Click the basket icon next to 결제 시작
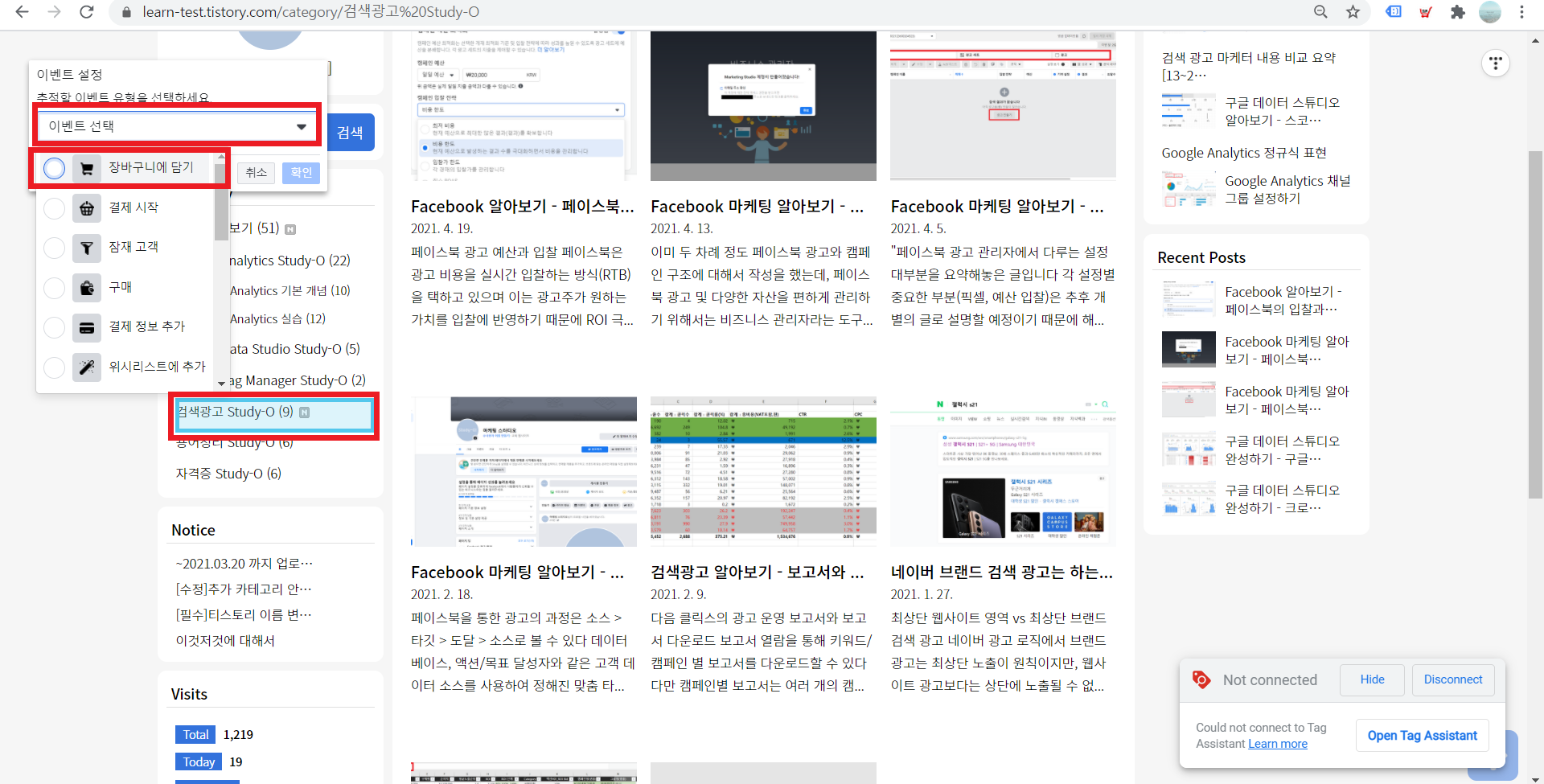Screen dimensions: 1544x784 (x=87, y=208)
